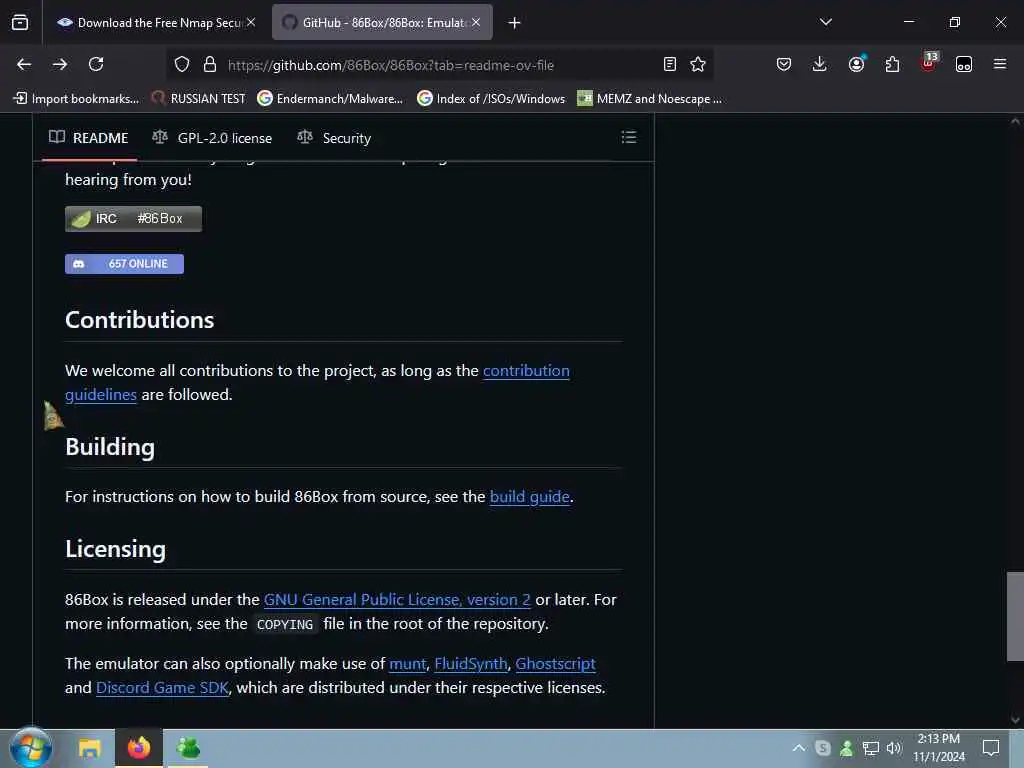Select the README tab
Viewport: 1024px width, 768px height.
[89, 138]
